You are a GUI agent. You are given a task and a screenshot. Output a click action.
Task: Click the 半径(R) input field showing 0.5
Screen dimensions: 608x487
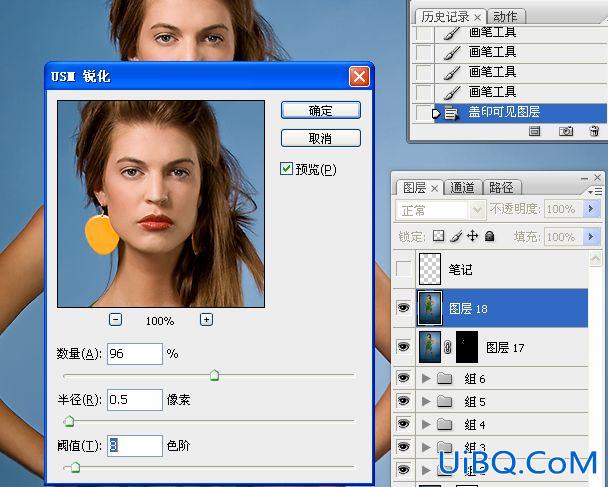click(135, 400)
